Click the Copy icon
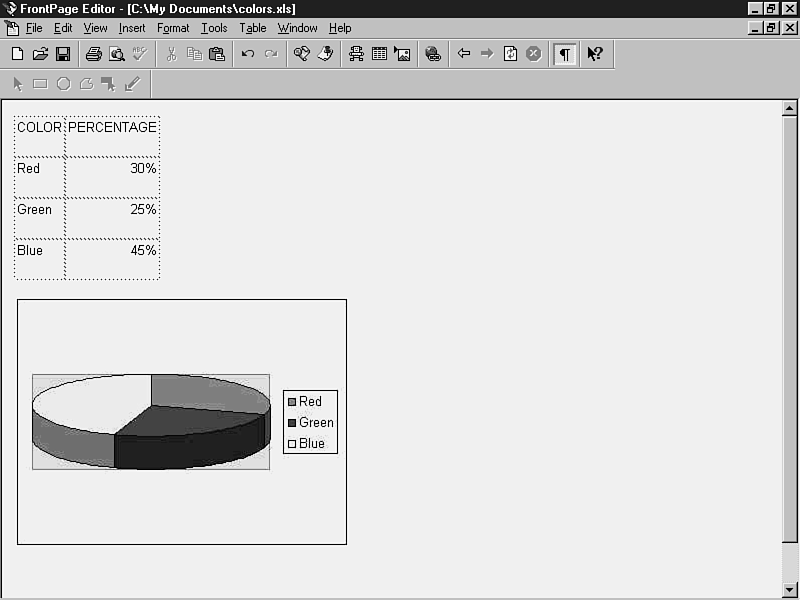Screen dimensions: 800x600 [x=194, y=54]
